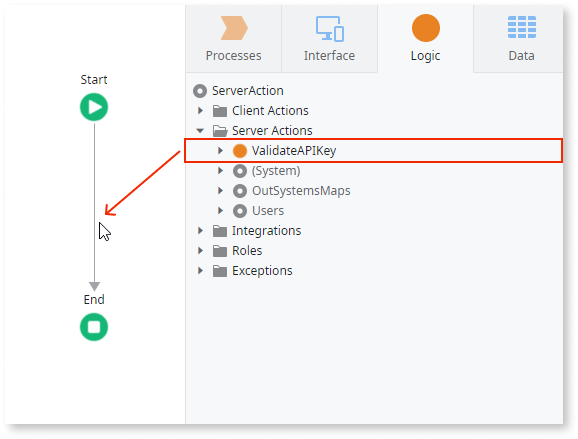
Task: Click the ServerAction module icon
Action: point(200,91)
